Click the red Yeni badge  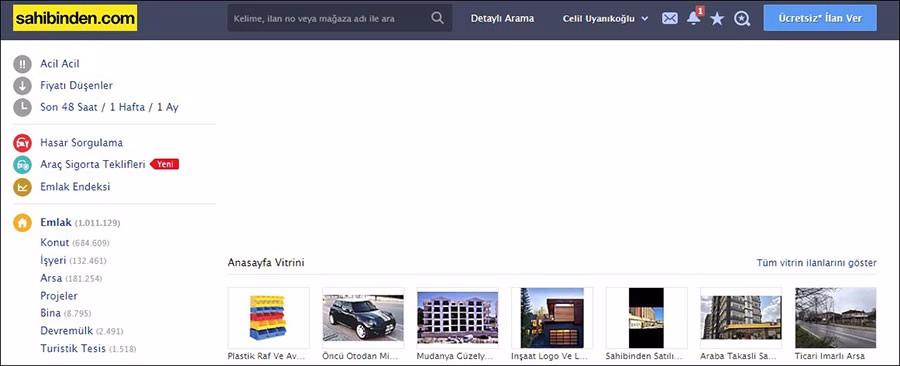[165, 164]
